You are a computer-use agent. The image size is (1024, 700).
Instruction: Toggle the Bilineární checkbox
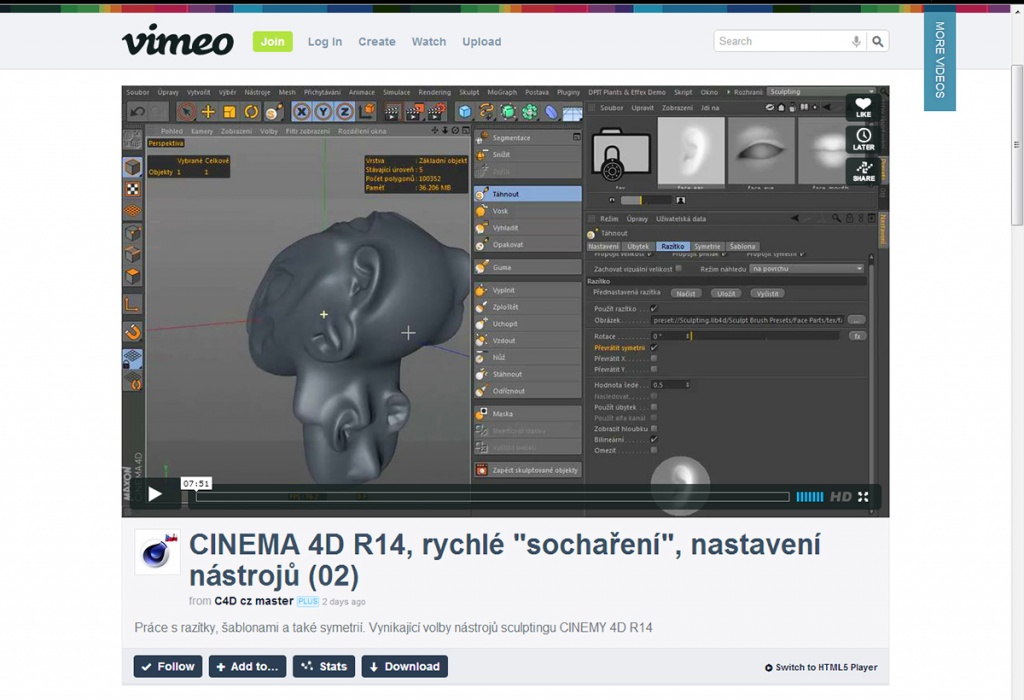pyautogui.click(x=654, y=439)
